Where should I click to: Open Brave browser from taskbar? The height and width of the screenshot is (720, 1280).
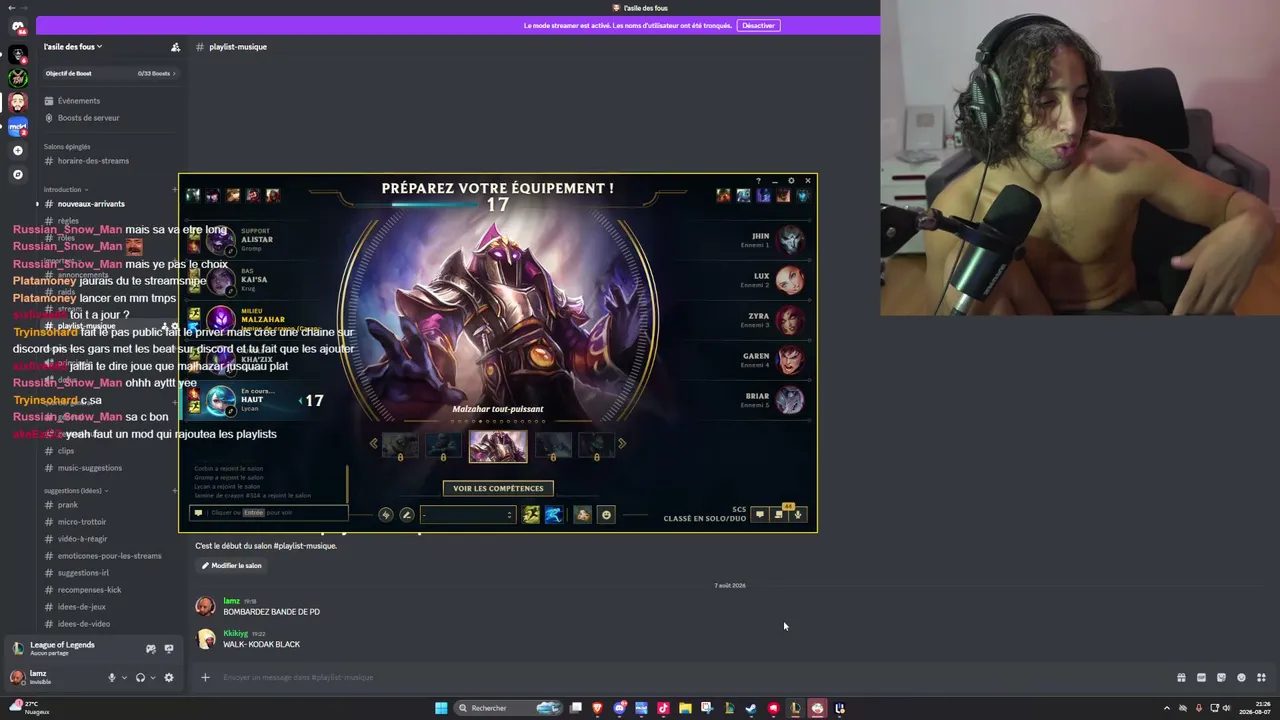point(598,708)
